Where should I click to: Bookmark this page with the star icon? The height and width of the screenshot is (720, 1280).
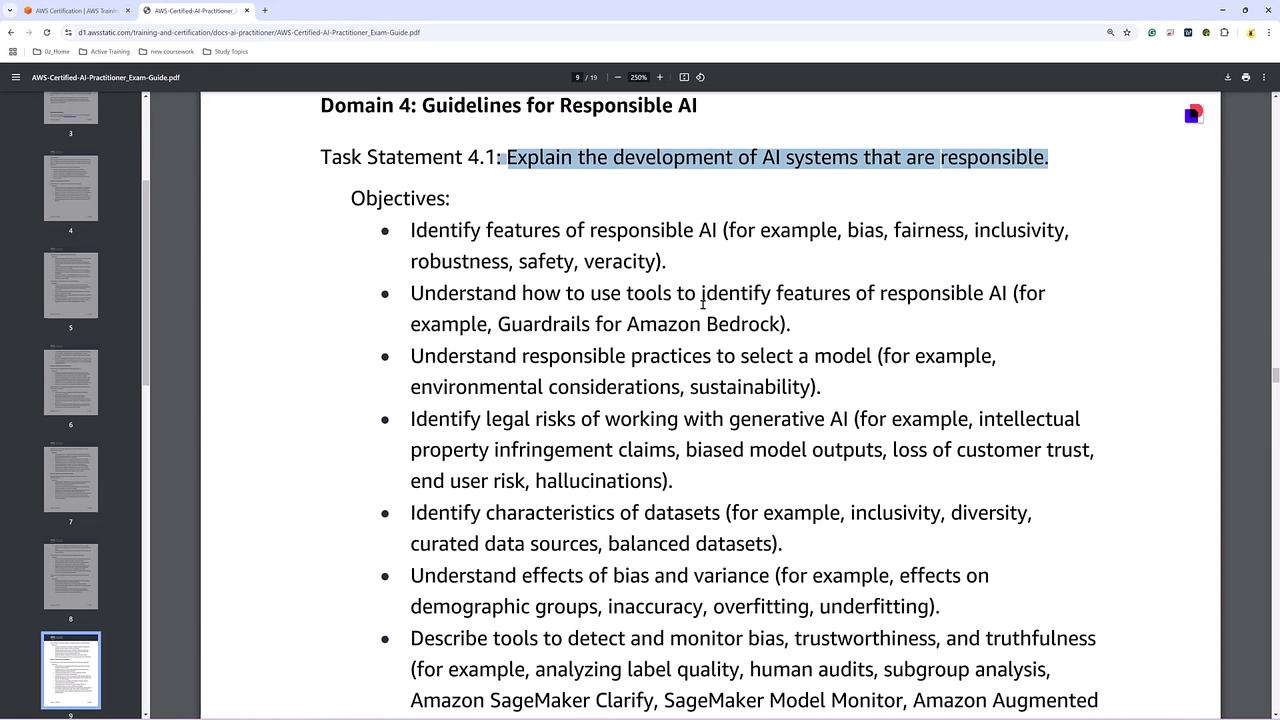click(1127, 32)
